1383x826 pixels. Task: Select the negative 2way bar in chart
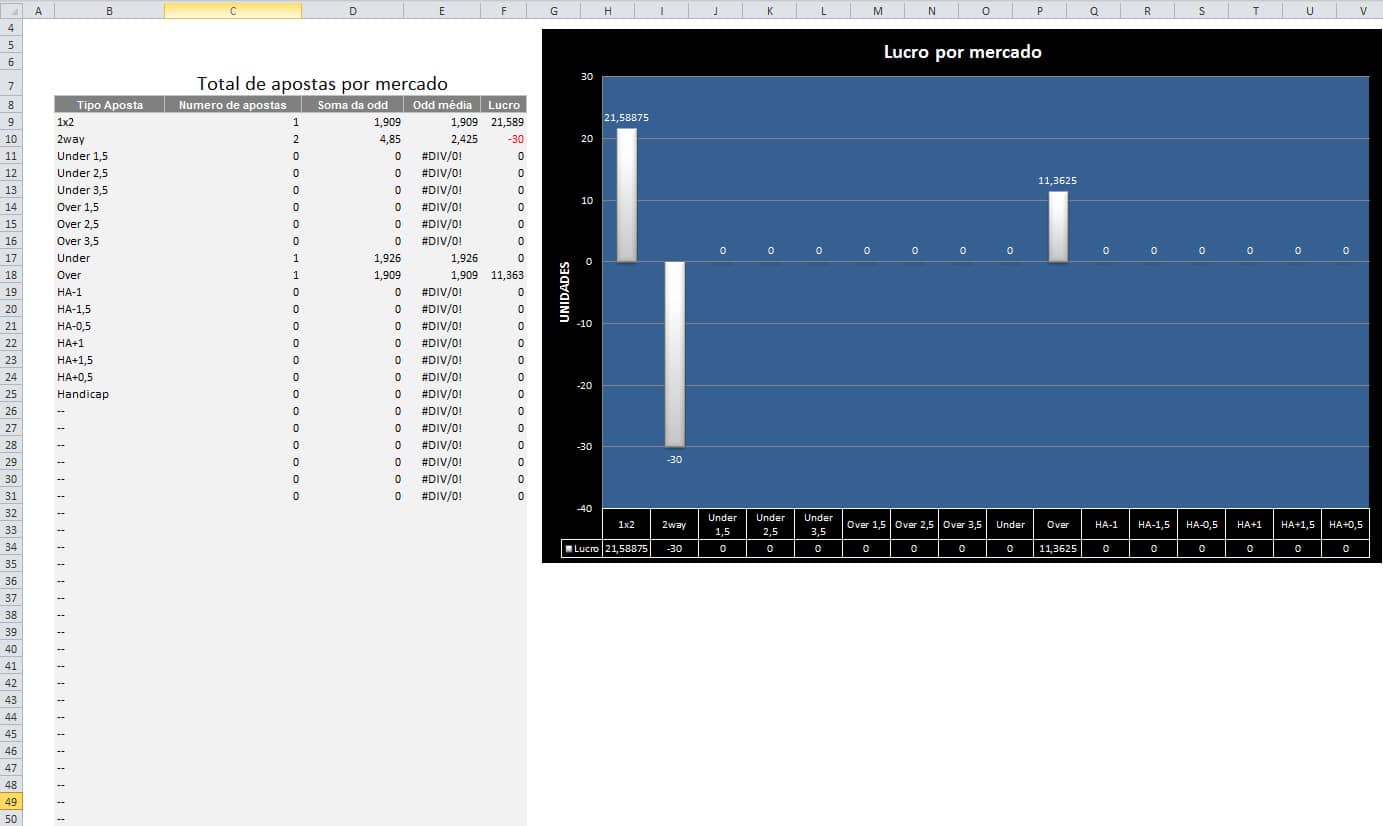click(x=674, y=353)
